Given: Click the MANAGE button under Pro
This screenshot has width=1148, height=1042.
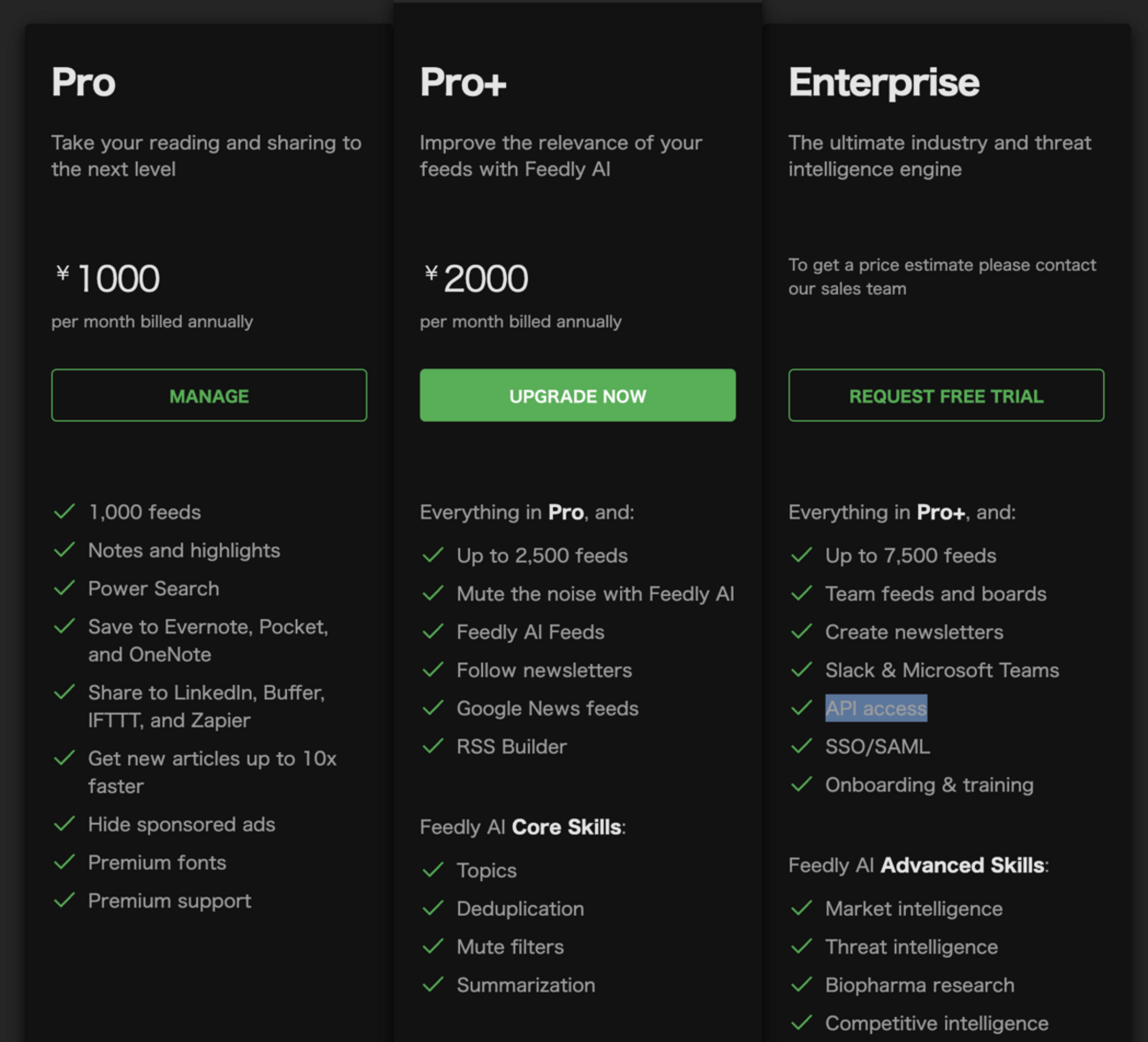Looking at the screenshot, I should point(208,396).
